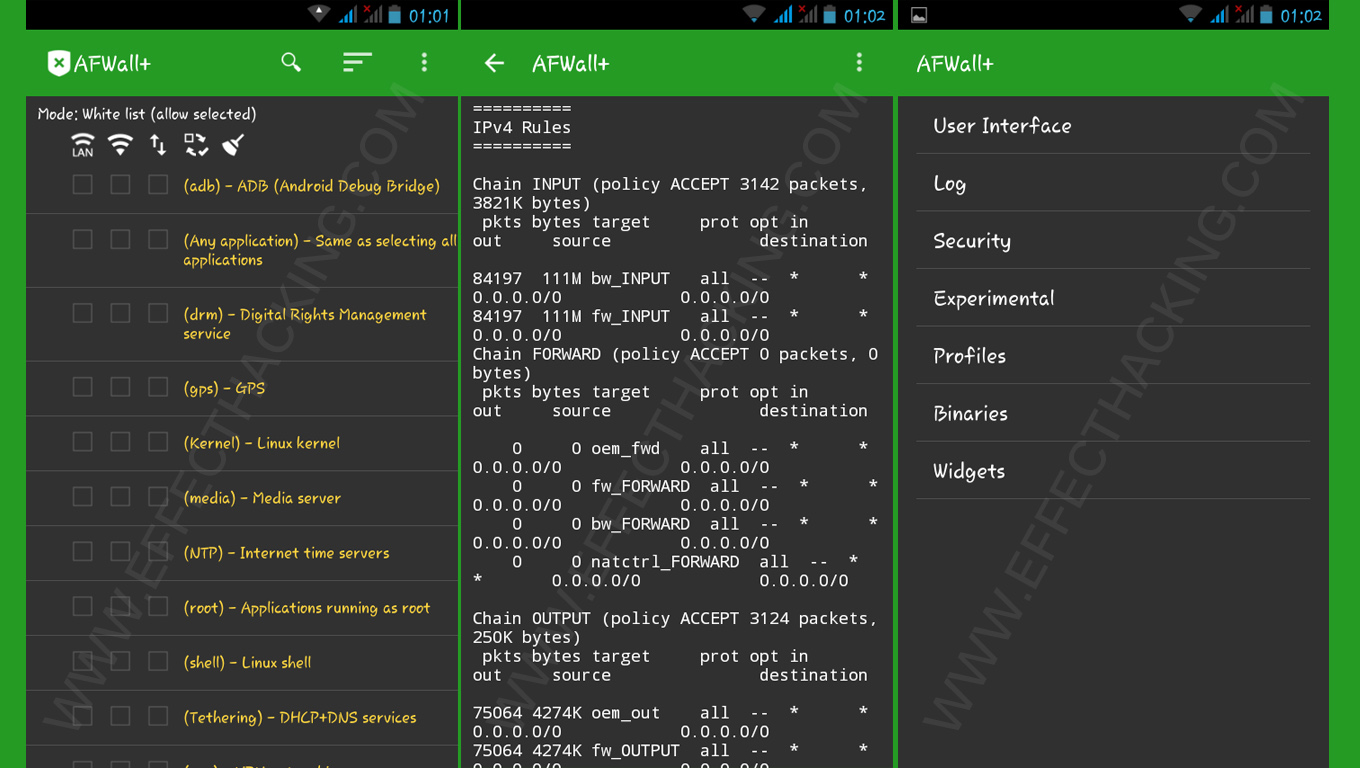
Task: Open the sort options icon beside search
Action: [x=357, y=63]
